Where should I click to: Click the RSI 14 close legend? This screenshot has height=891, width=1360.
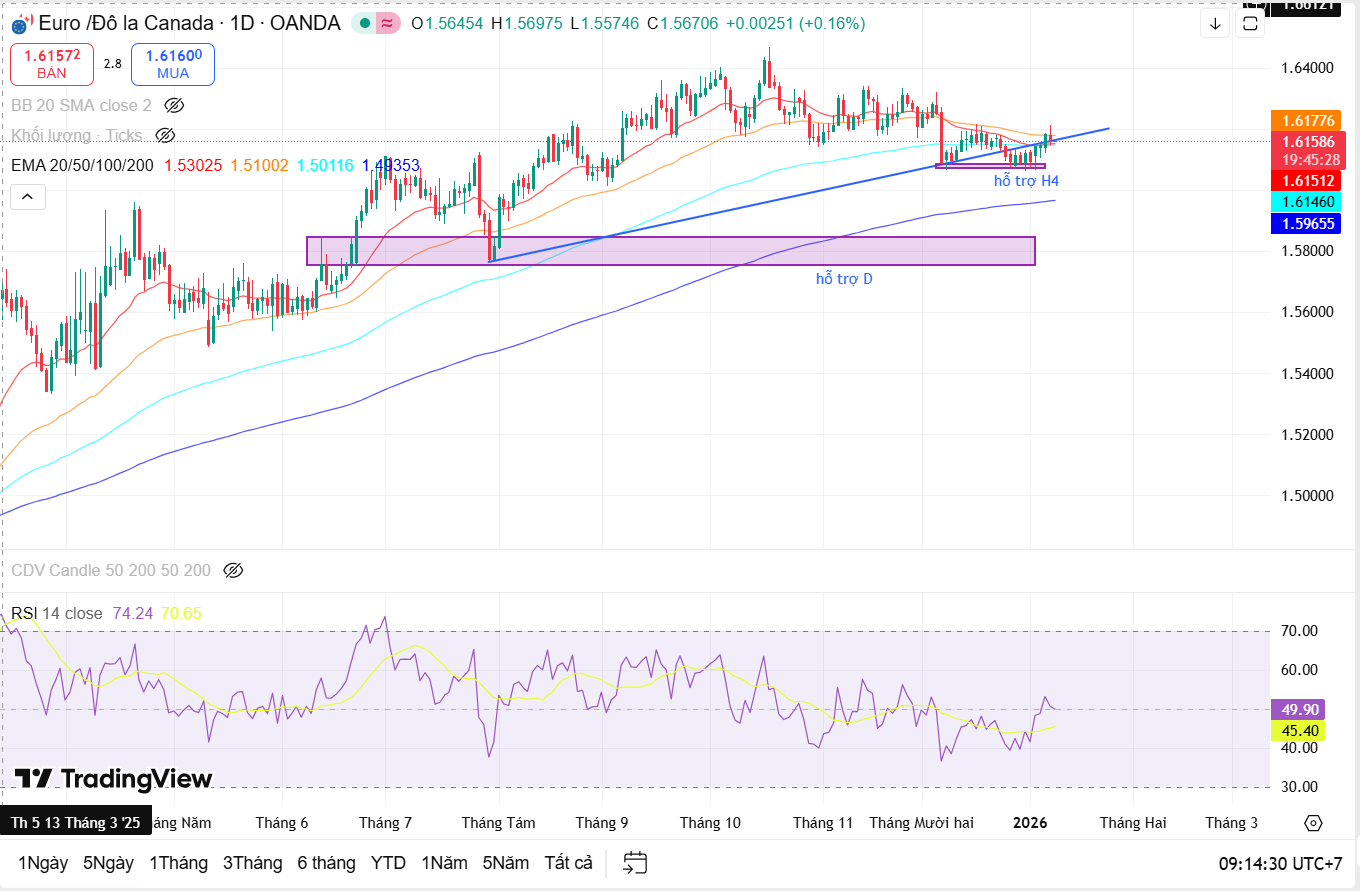pos(57,613)
